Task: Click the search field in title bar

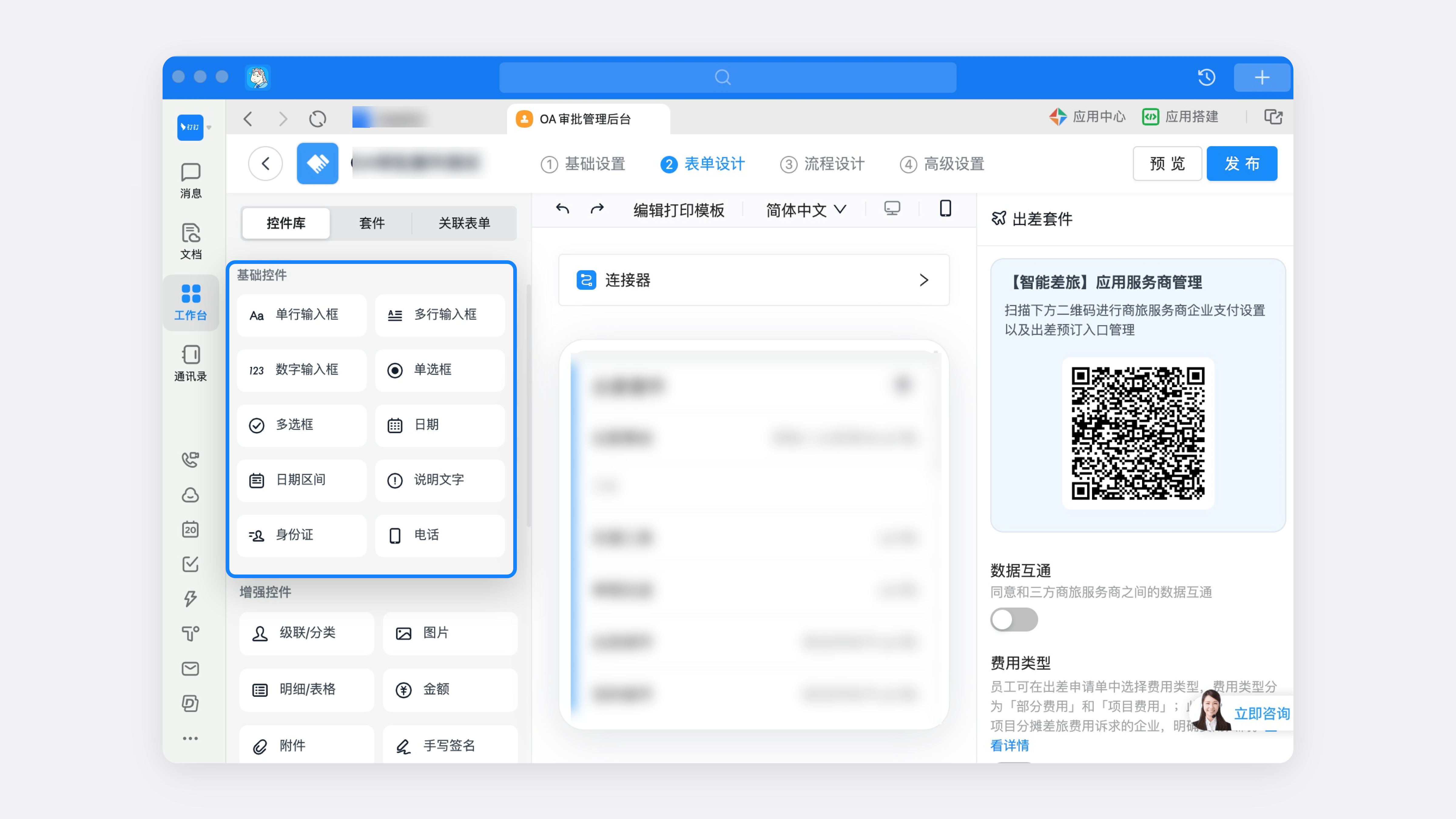Action: point(727,77)
